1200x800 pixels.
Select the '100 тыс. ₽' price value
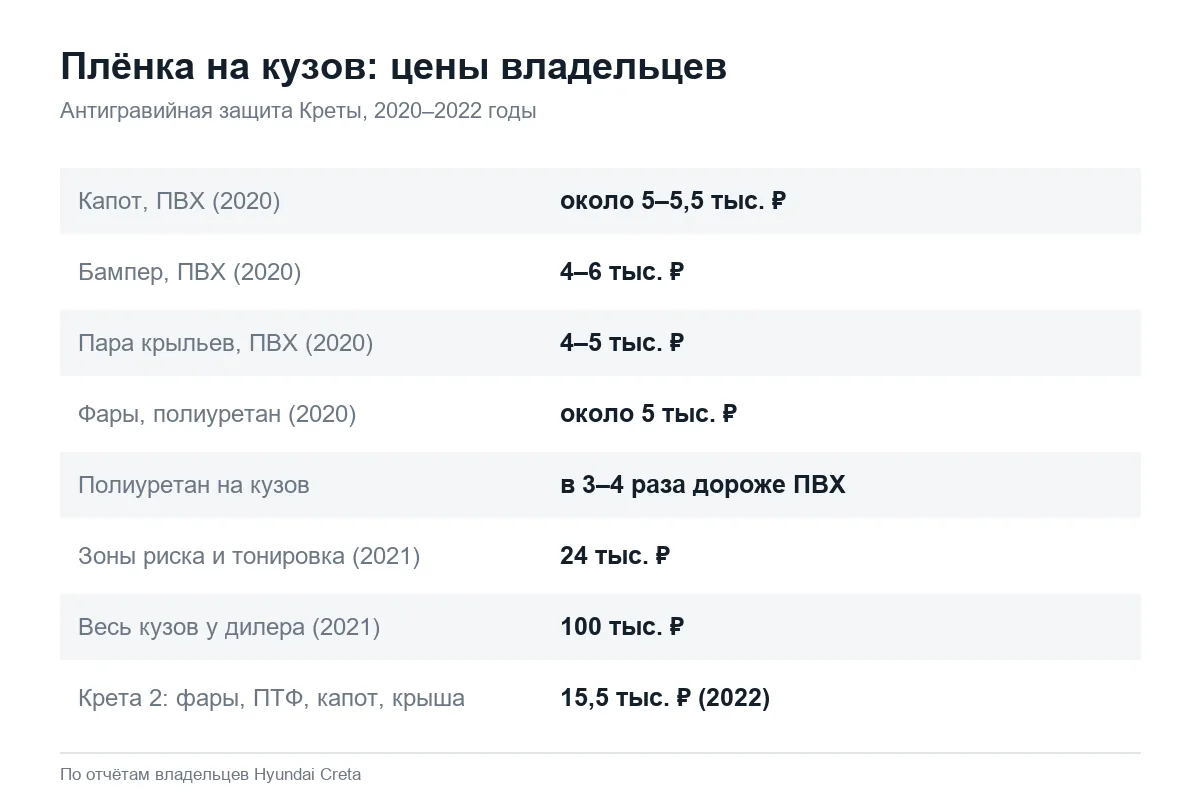622,627
